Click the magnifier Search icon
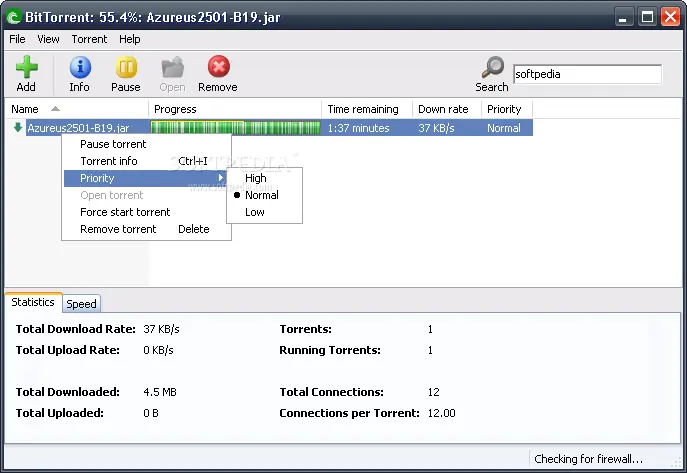This screenshot has width=687, height=473. [x=492, y=67]
